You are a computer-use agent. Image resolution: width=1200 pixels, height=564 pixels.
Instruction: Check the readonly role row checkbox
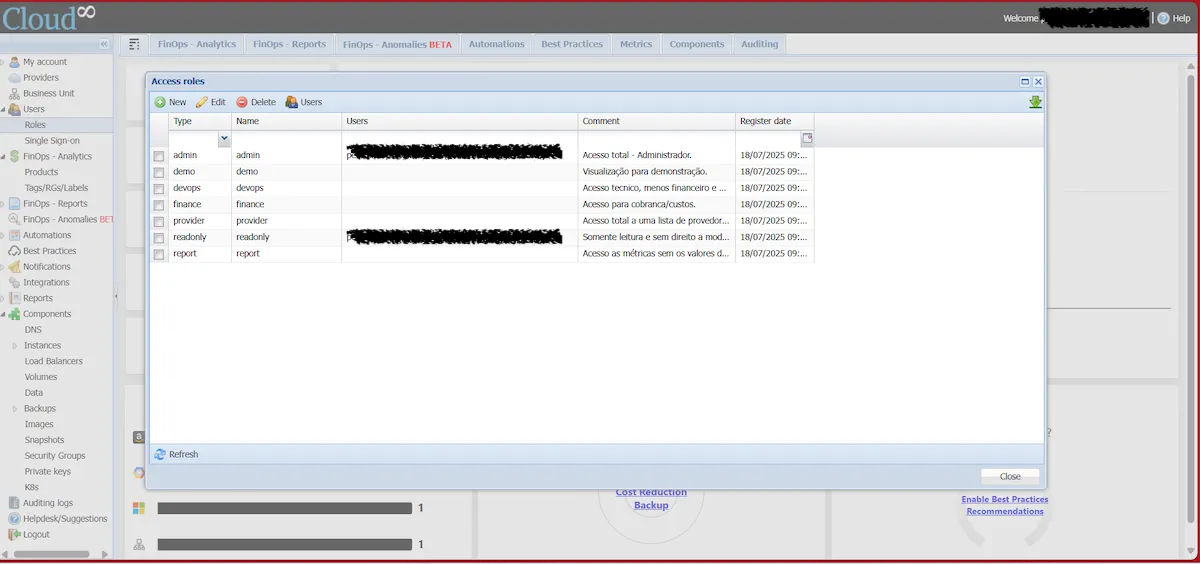(x=159, y=238)
